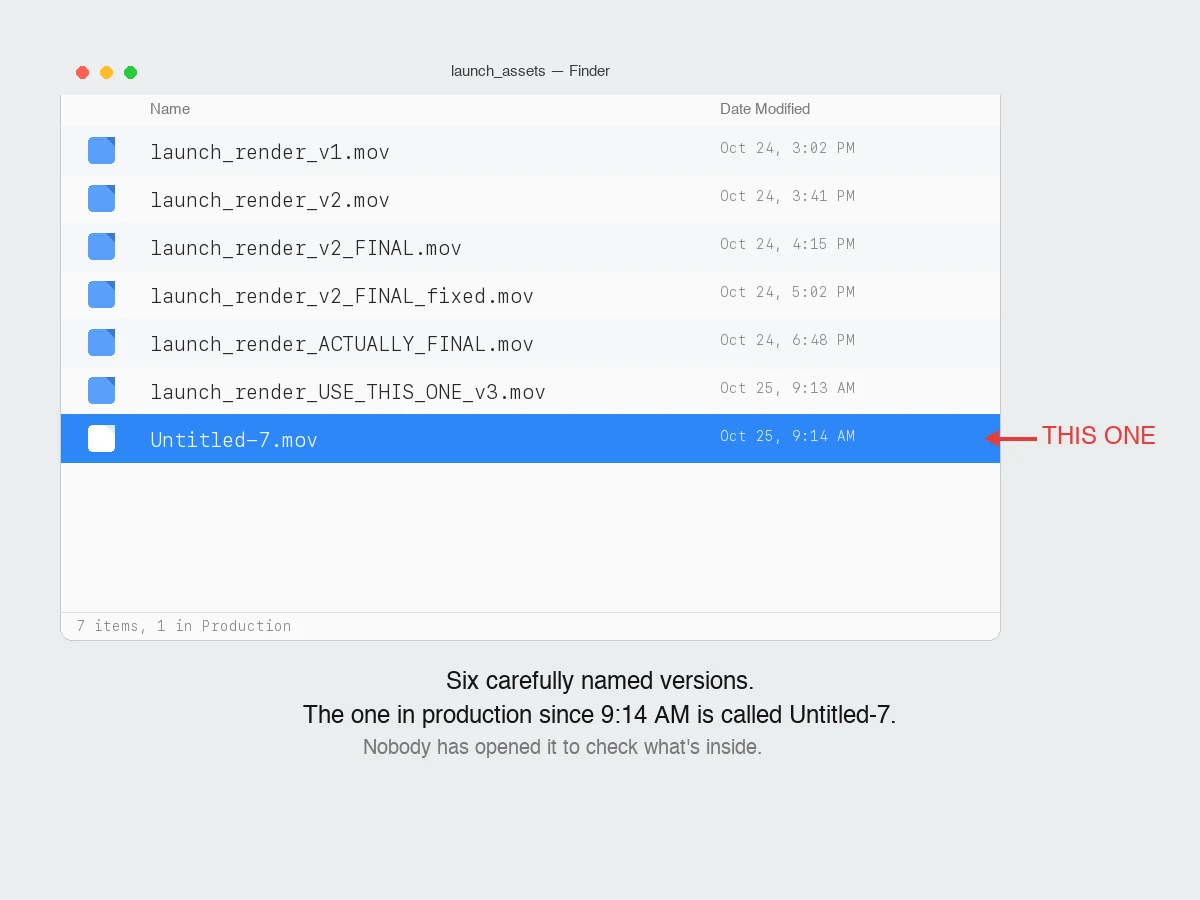Click the date Oct 25, 9:13 AM
The width and height of the screenshot is (1200, 900).
tap(787, 388)
